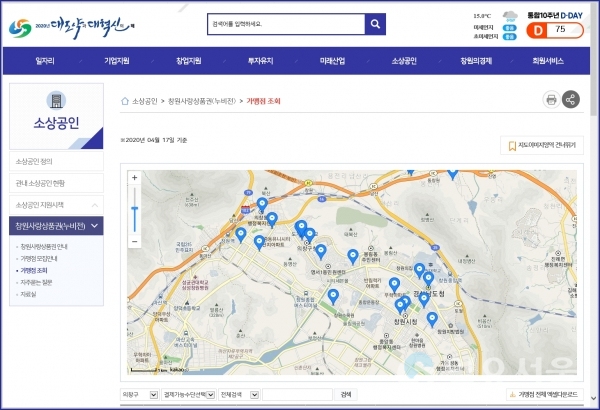Image resolution: width=600 pixels, height=410 pixels.
Task: Open the 투자유치 main menu
Action: [x=260, y=61]
